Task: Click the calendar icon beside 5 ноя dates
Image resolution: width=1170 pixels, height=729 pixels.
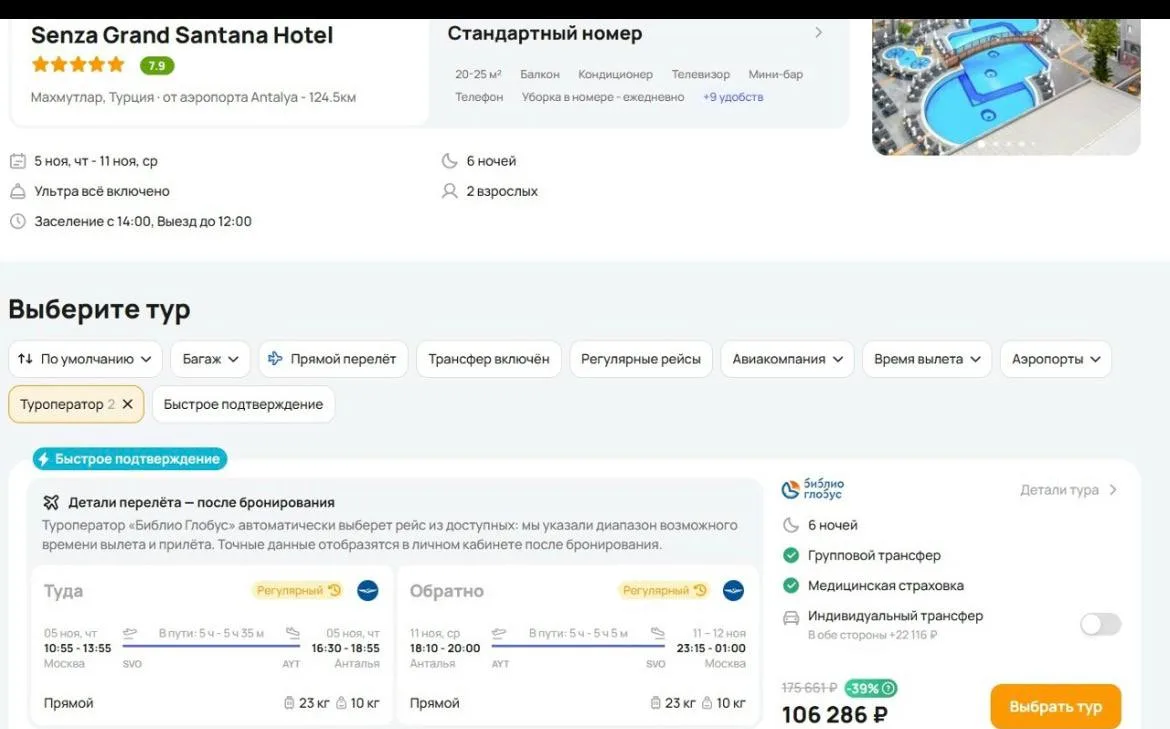Action: tap(18, 161)
